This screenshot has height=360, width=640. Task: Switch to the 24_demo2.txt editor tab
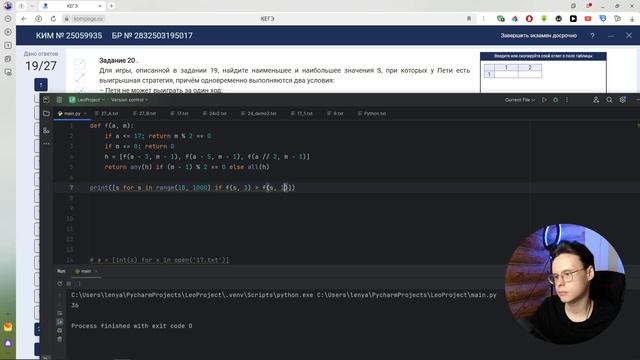[259, 113]
